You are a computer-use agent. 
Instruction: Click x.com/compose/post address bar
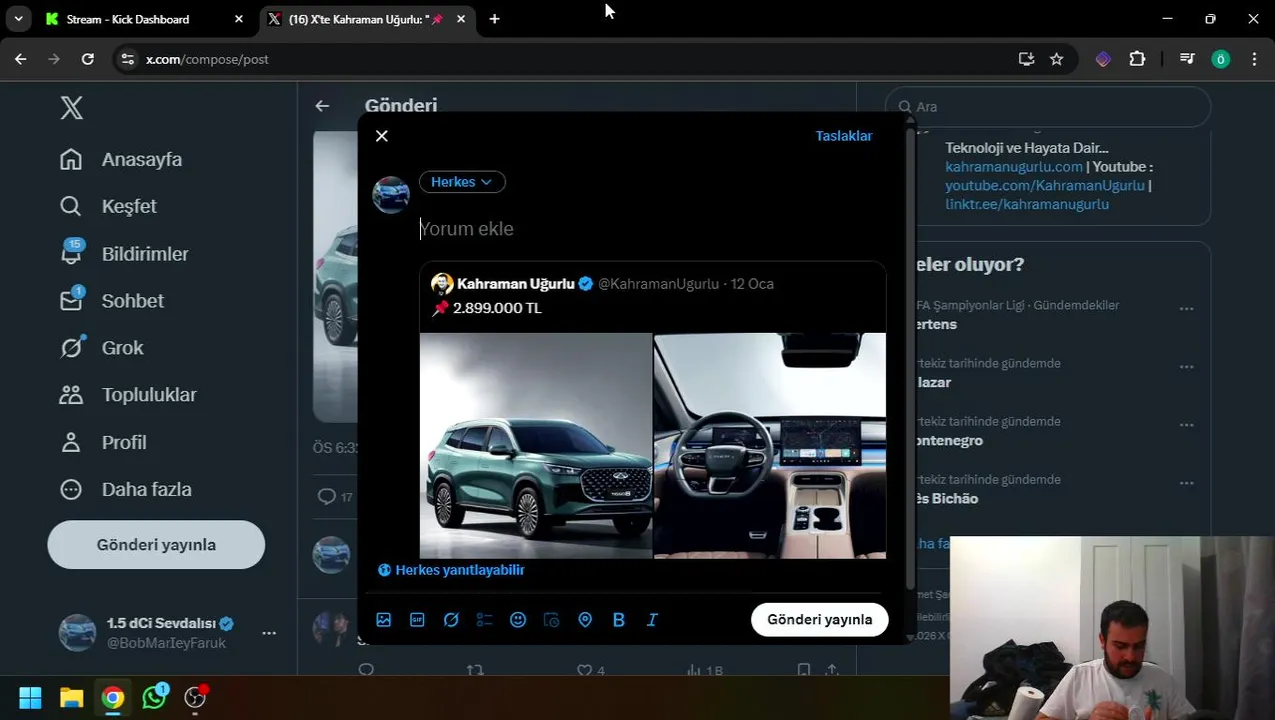pyautogui.click(x=207, y=59)
